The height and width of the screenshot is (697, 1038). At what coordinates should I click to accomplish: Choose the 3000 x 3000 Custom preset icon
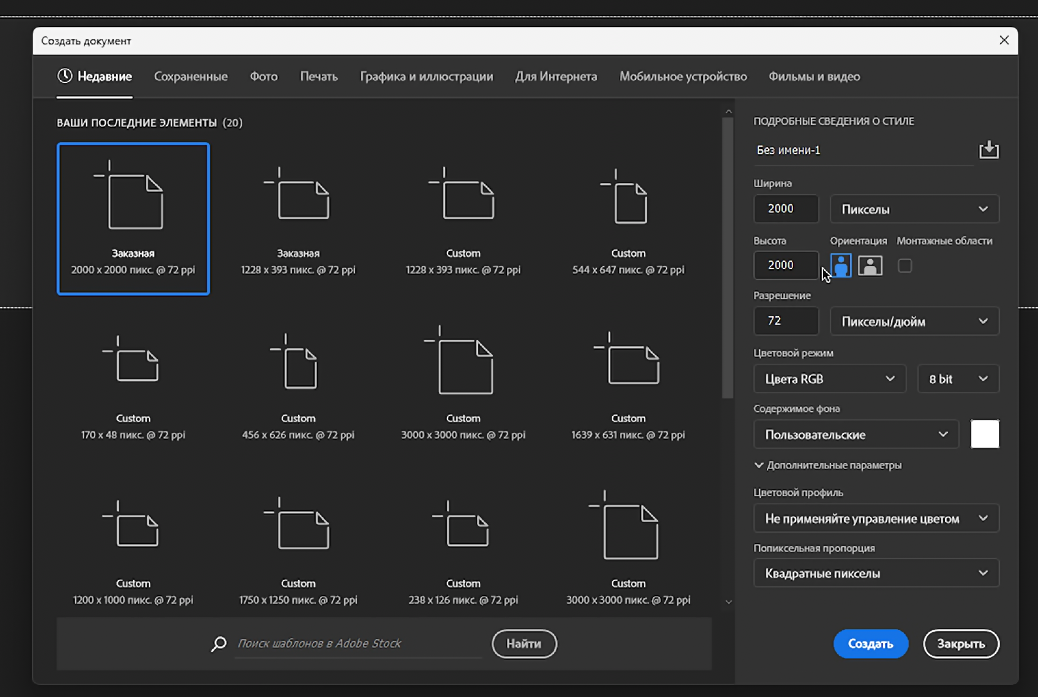[463, 360]
